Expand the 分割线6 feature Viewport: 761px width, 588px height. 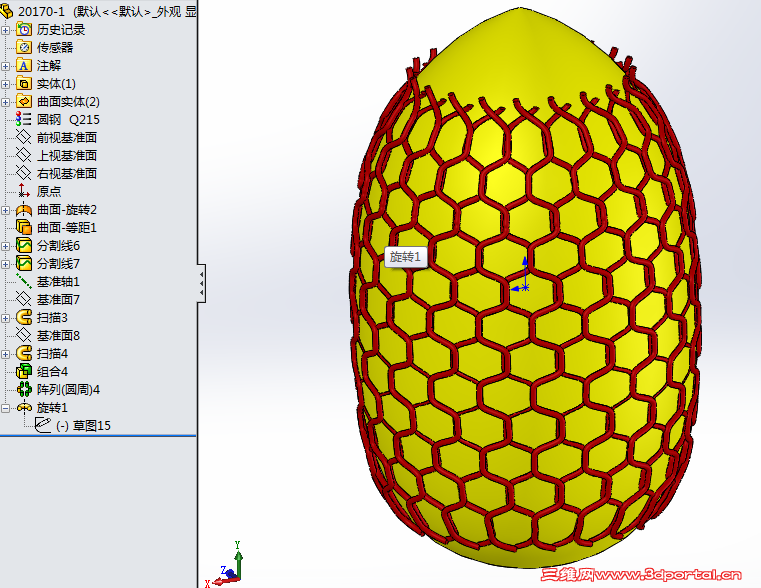(5, 246)
